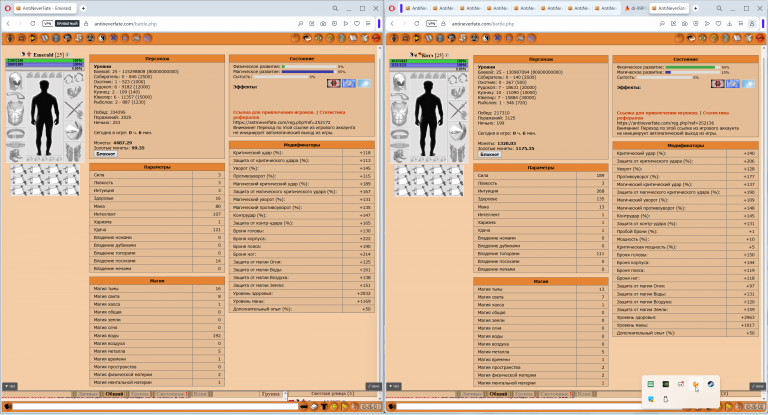Switch to Общий chat tab in left window
The image size is (768, 415).
[x=114, y=394]
